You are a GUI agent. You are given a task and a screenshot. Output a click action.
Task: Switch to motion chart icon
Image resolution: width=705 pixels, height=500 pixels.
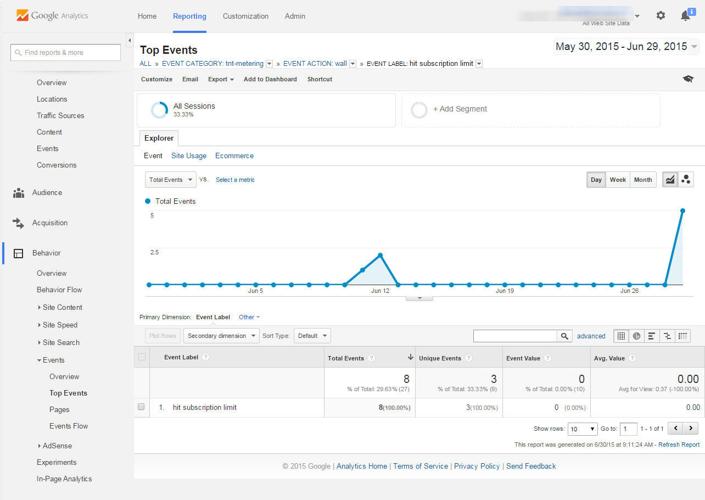tap(687, 180)
